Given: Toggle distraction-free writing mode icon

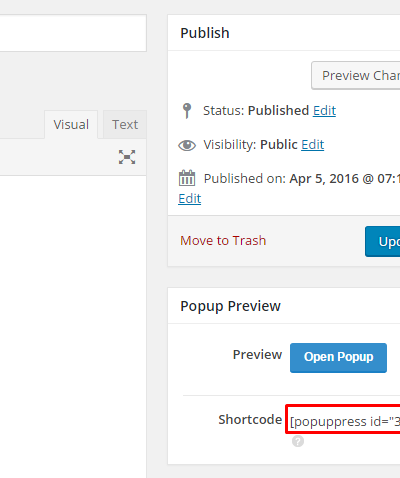Looking at the screenshot, I should point(127,157).
